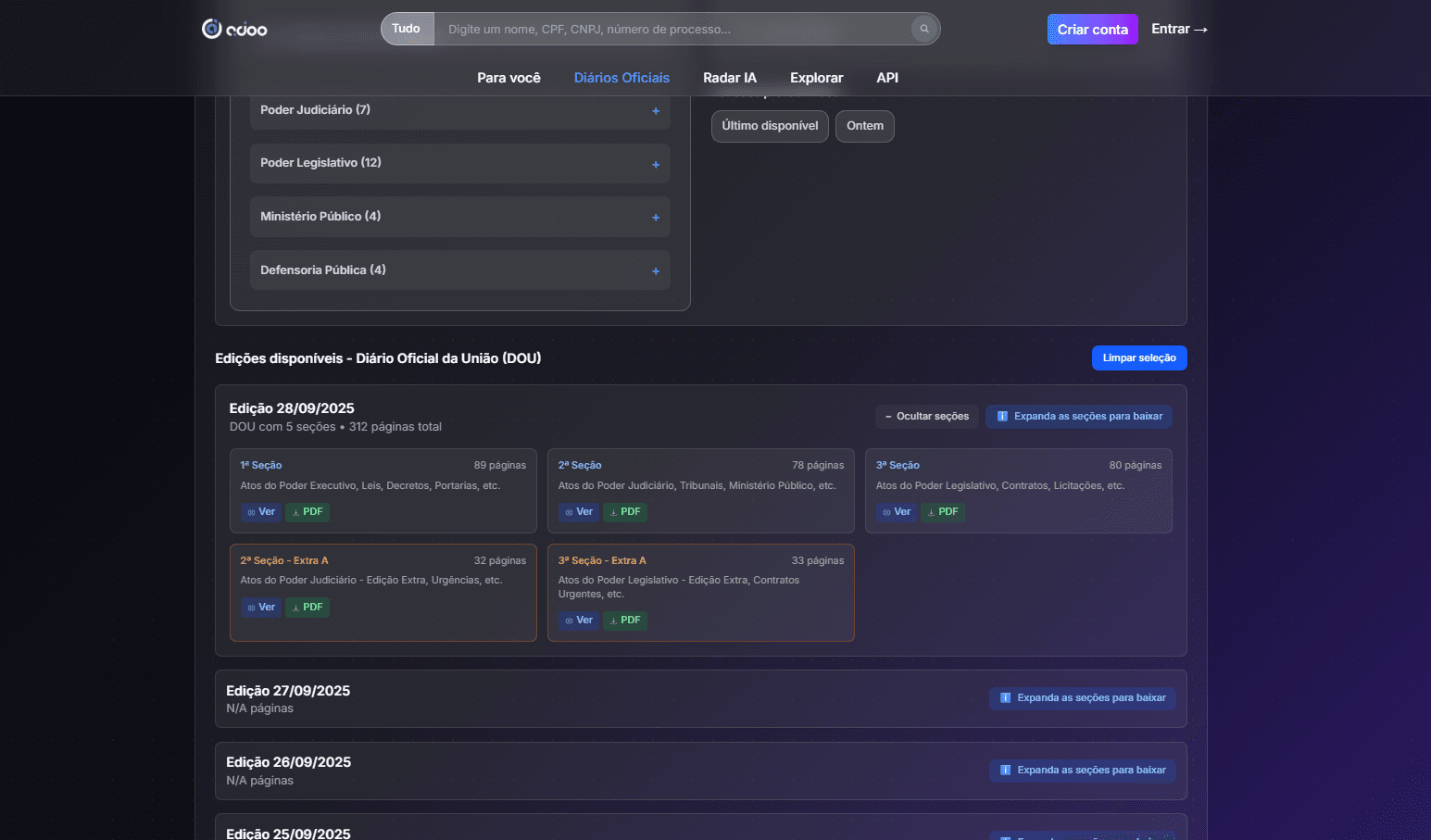1431x840 pixels.
Task: Download the 1ª Seção PDF
Action: pyautogui.click(x=308, y=512)
